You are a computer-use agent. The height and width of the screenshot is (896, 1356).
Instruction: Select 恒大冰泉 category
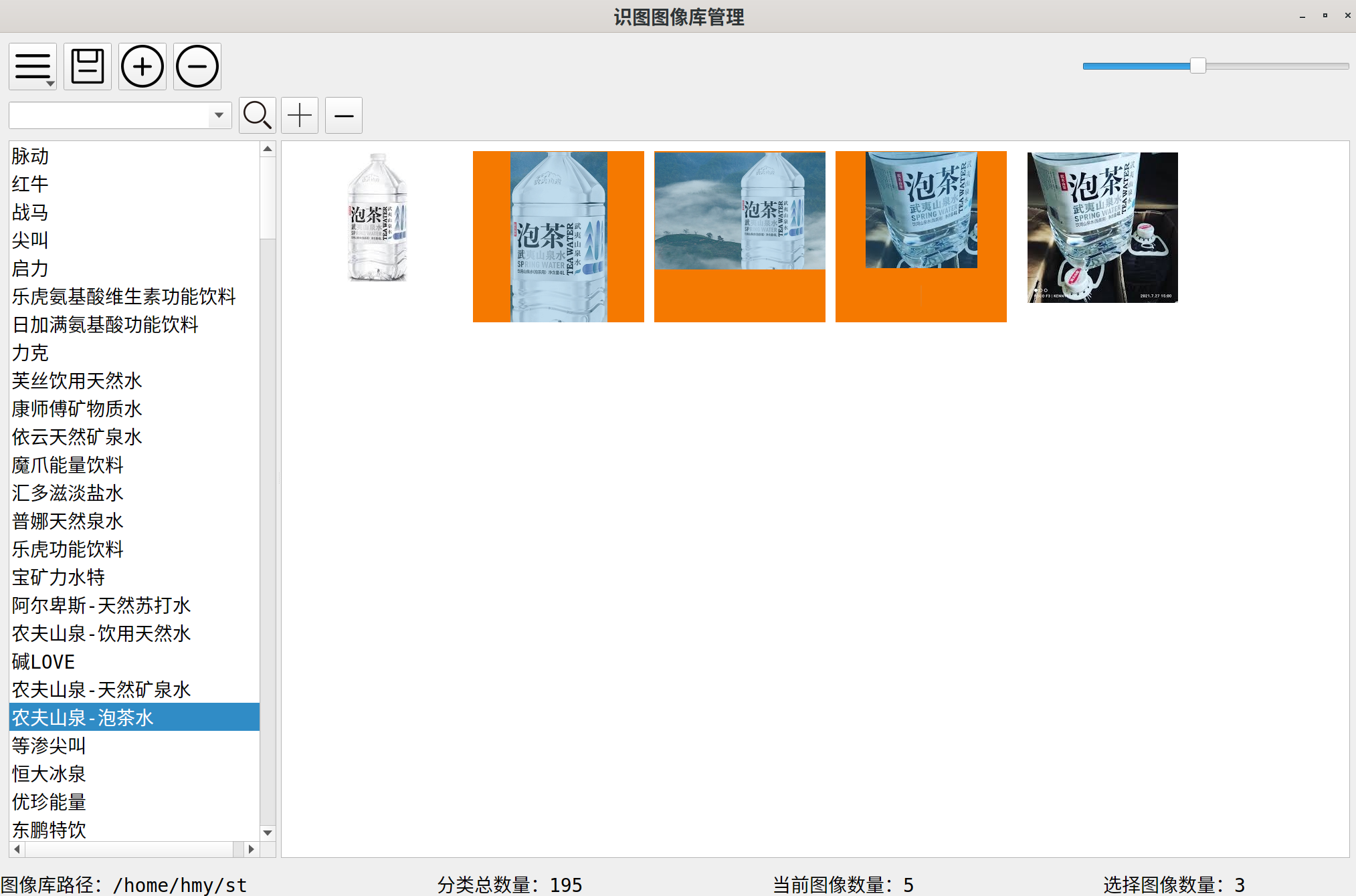click(134, 774)
